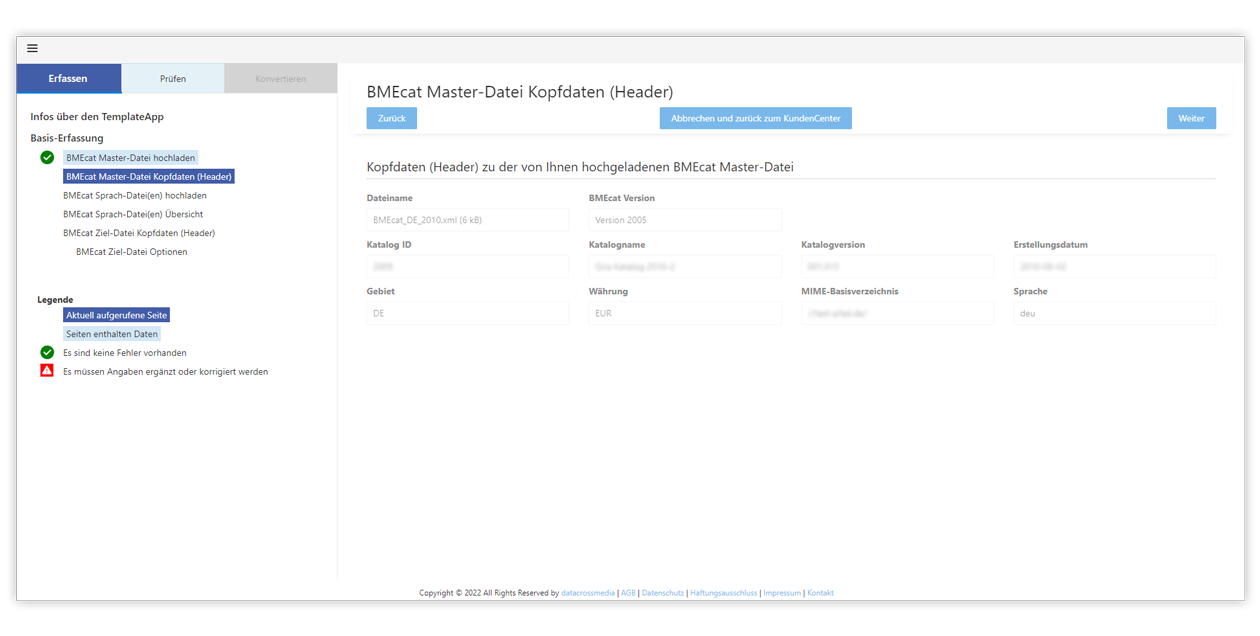
Task: Switch to the Prüfen tab
Action: click(x=173, y=79)
